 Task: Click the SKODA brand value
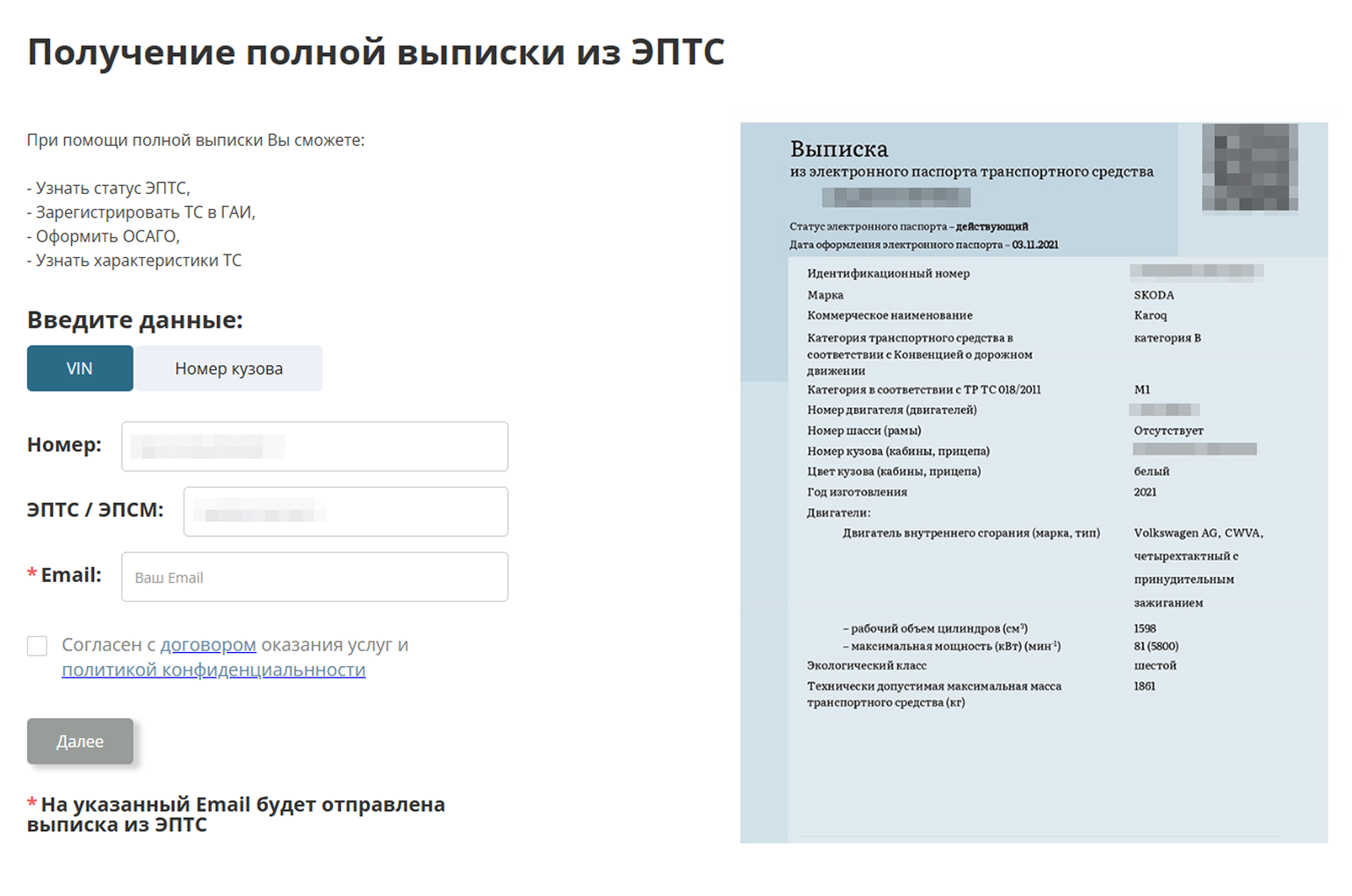(x=1150, y=294)
